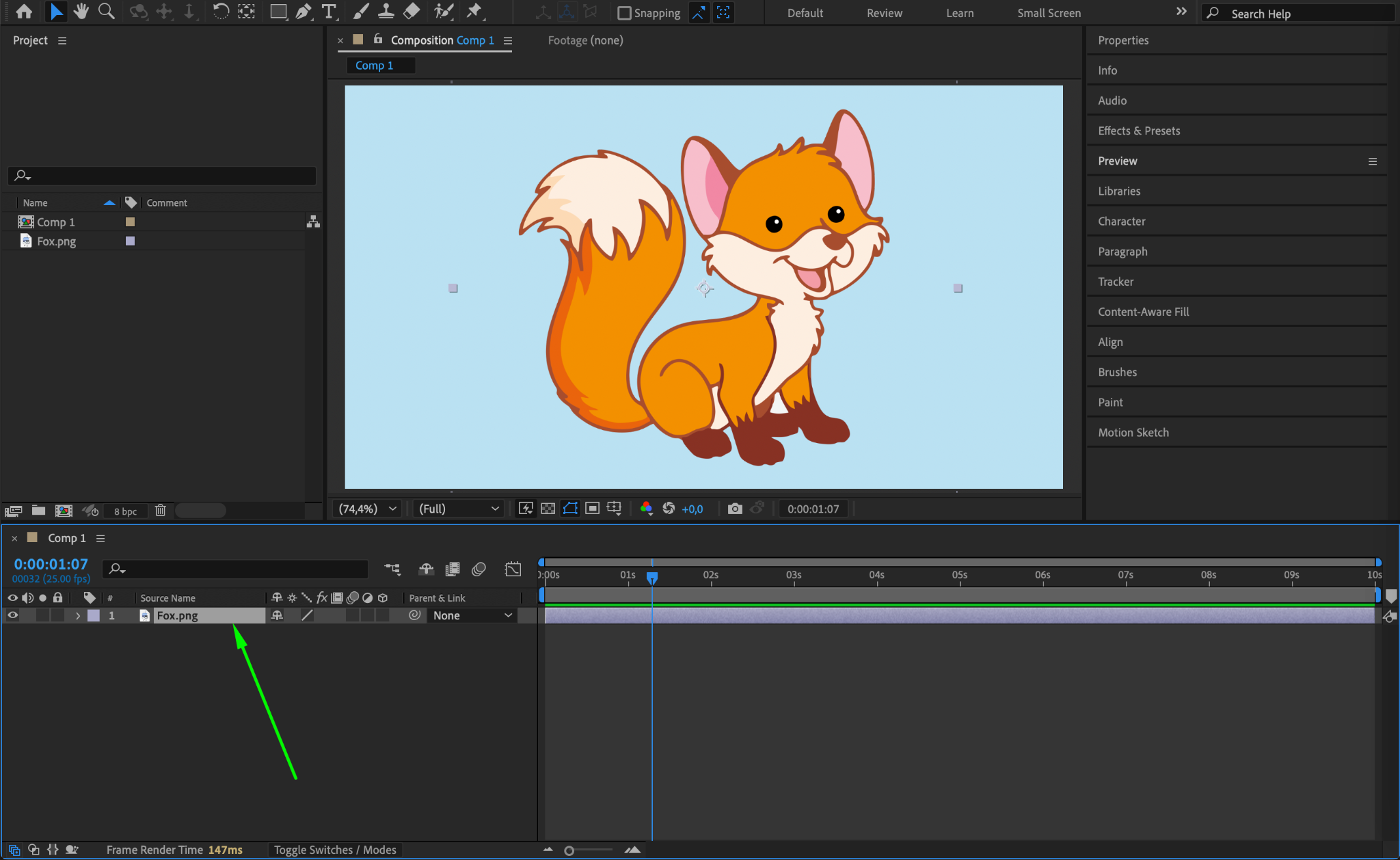Select the Pen tool

[x=303, y=12]
